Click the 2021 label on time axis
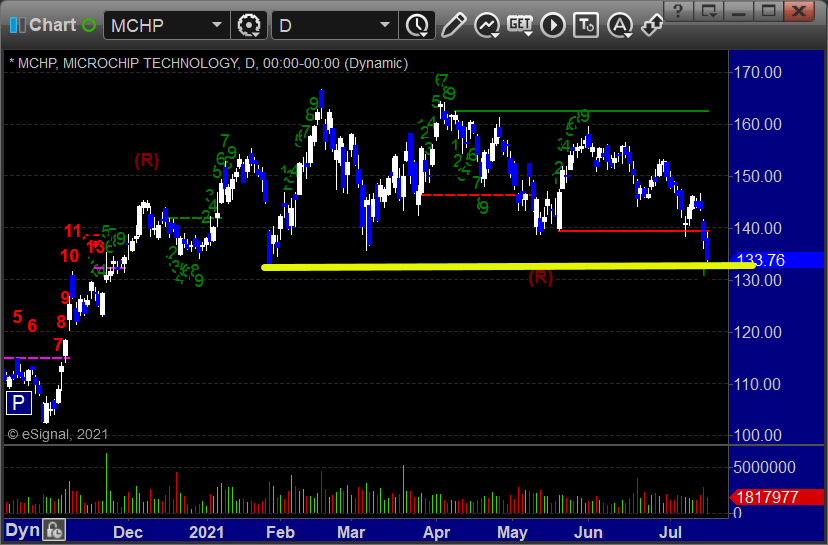828x545 pixels. (206, 532)
